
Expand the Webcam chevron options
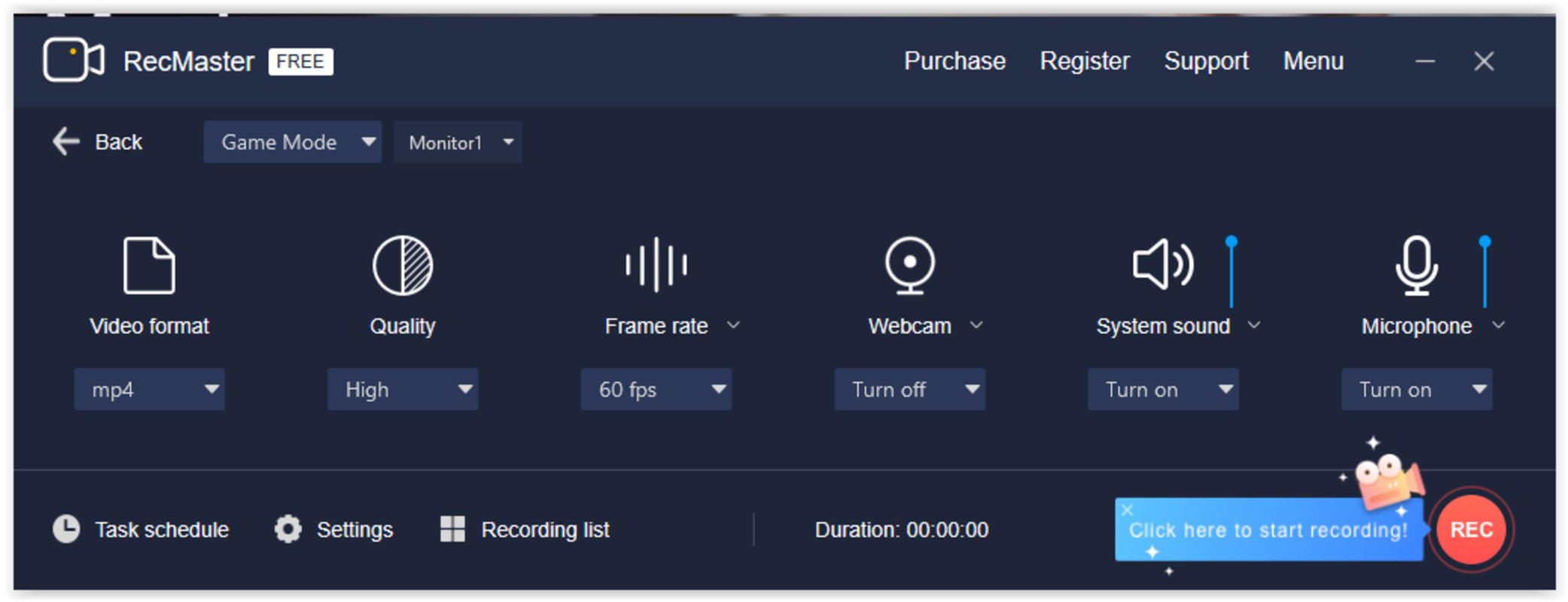click(976, 325)
